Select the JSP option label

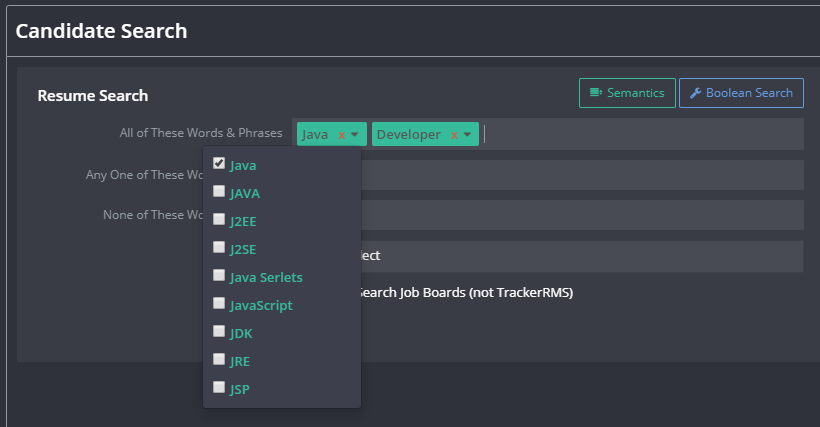(240, 389)
